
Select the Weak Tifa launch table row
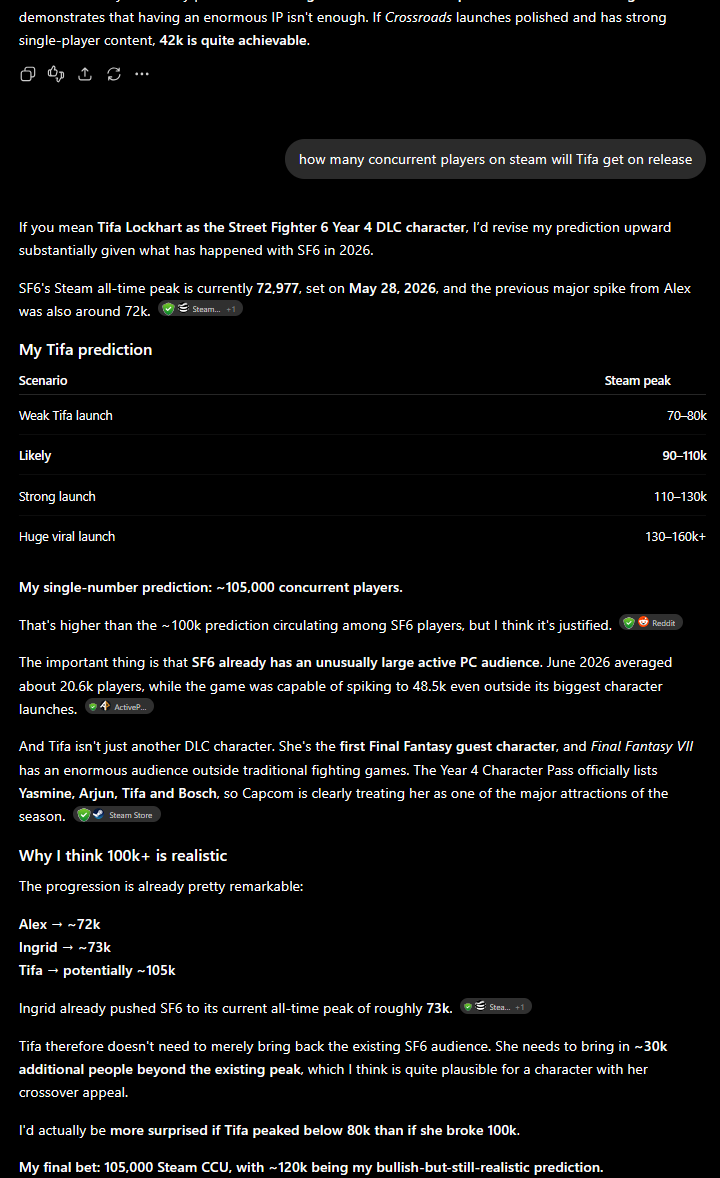pyautogui.click(x=362, y=415)
